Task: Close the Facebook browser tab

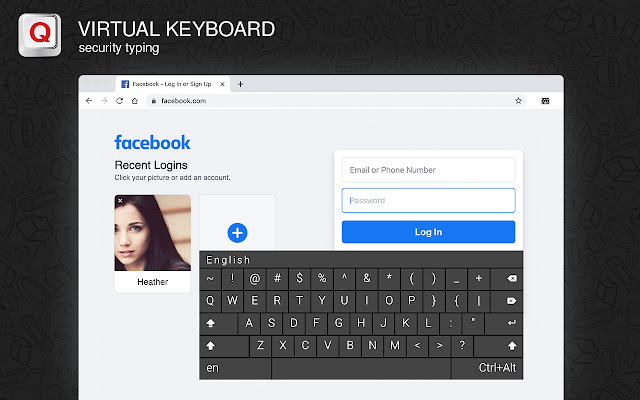Action: pyautogui.click(x=222, y=84)
